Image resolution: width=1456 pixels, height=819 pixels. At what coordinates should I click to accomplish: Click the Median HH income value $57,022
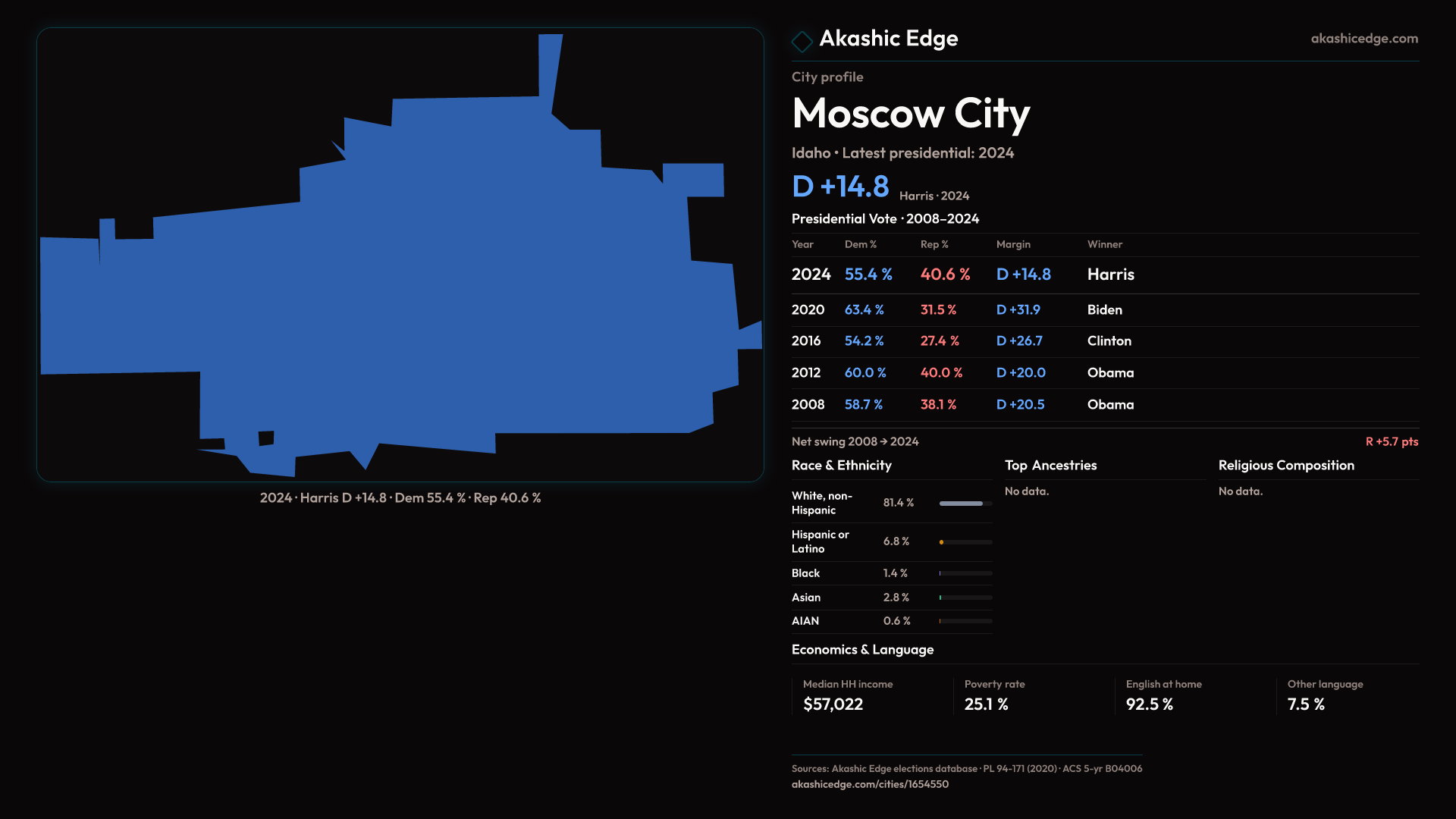point(833,704)
